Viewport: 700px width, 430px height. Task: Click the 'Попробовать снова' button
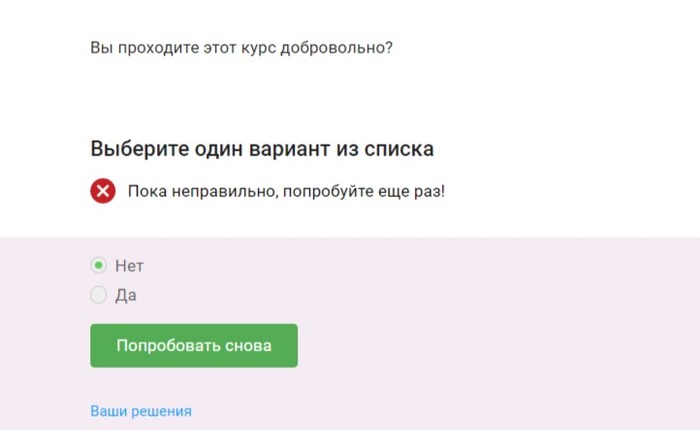pos(194,346)
